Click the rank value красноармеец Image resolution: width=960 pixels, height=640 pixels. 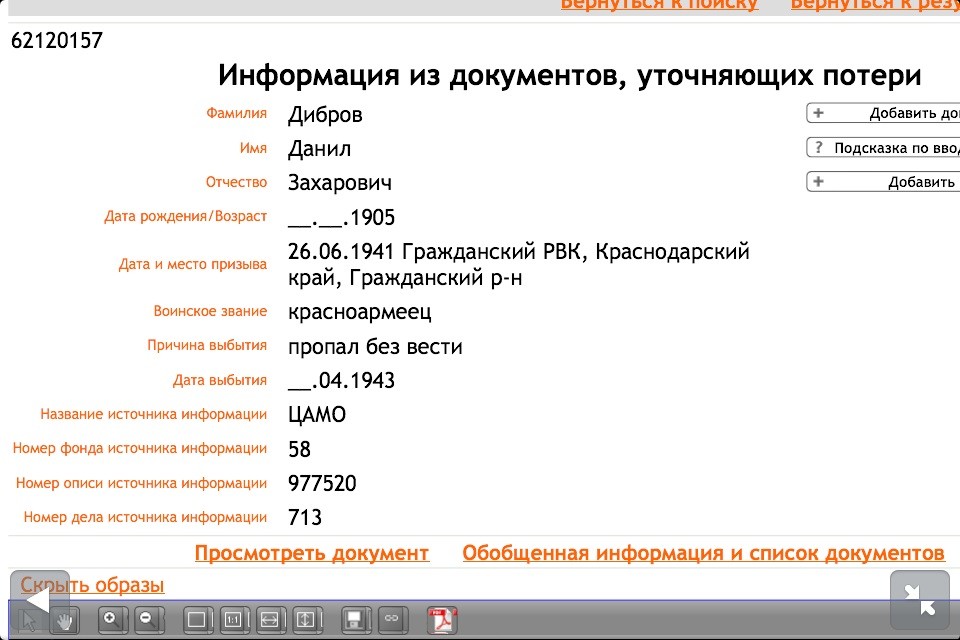point(360,312)
